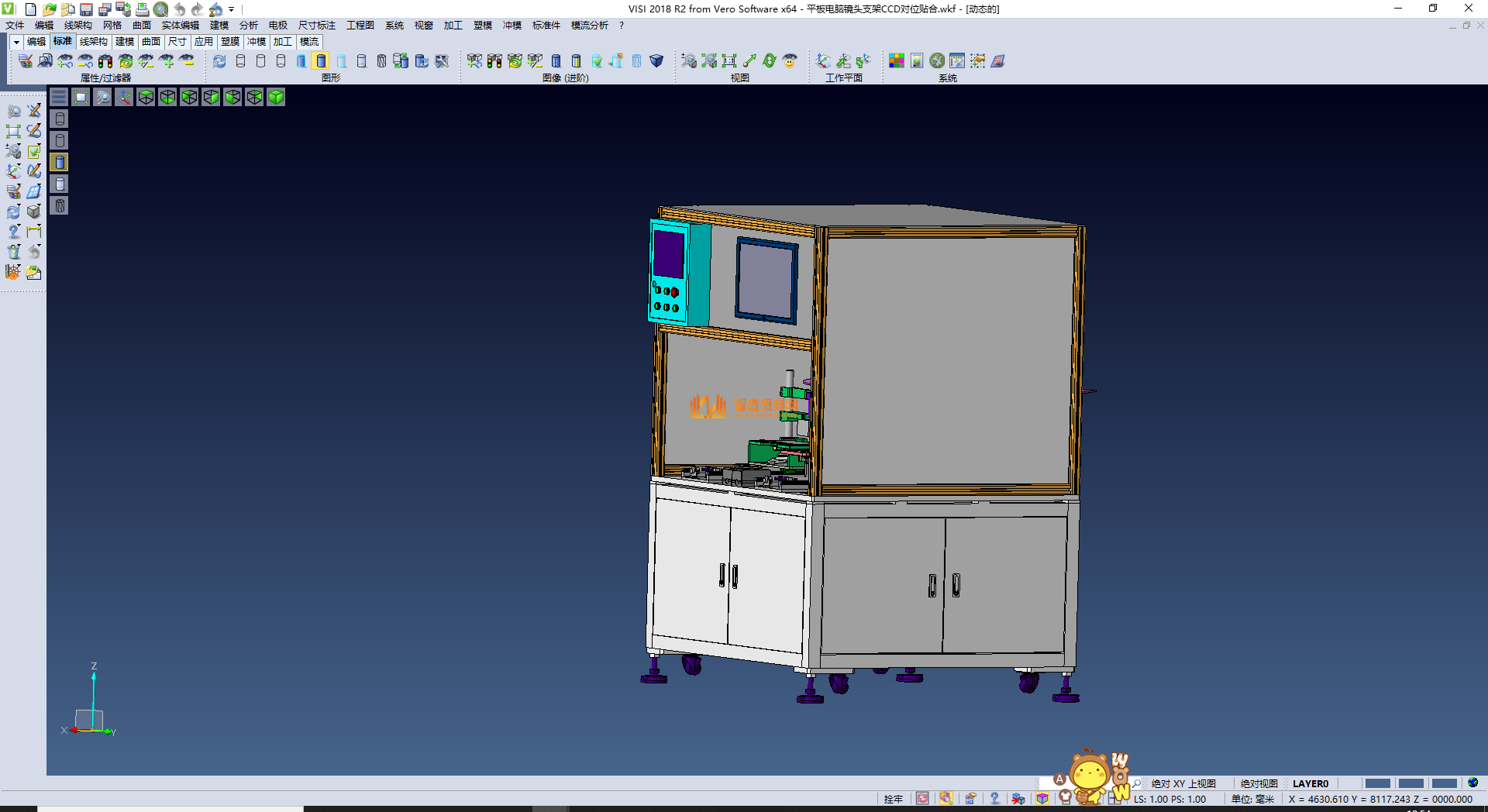Image resolution: width=1488 pixels, height=812 pixels.
Task: Toggle the highlighted cylinder in left vertical strip
Action: tap(60, 162)
